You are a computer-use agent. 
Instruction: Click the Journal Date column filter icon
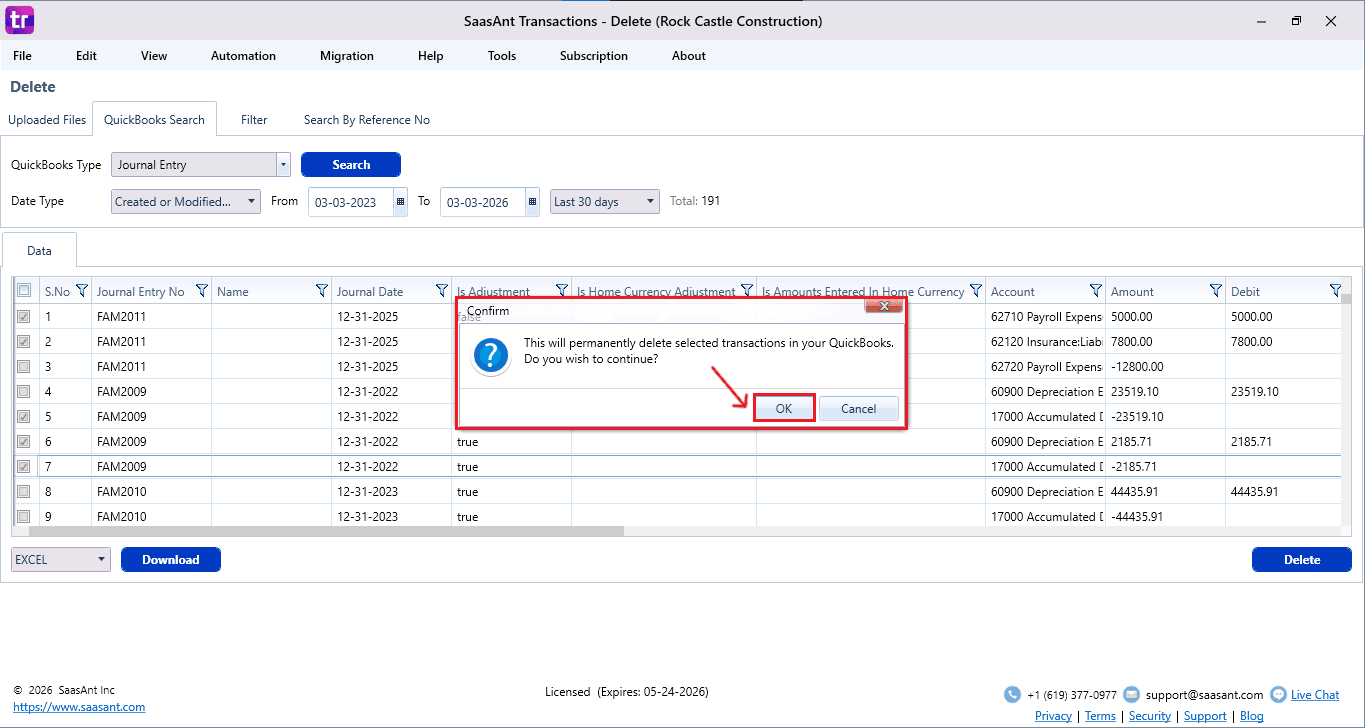pyautogui.click(x=442, y=291)
